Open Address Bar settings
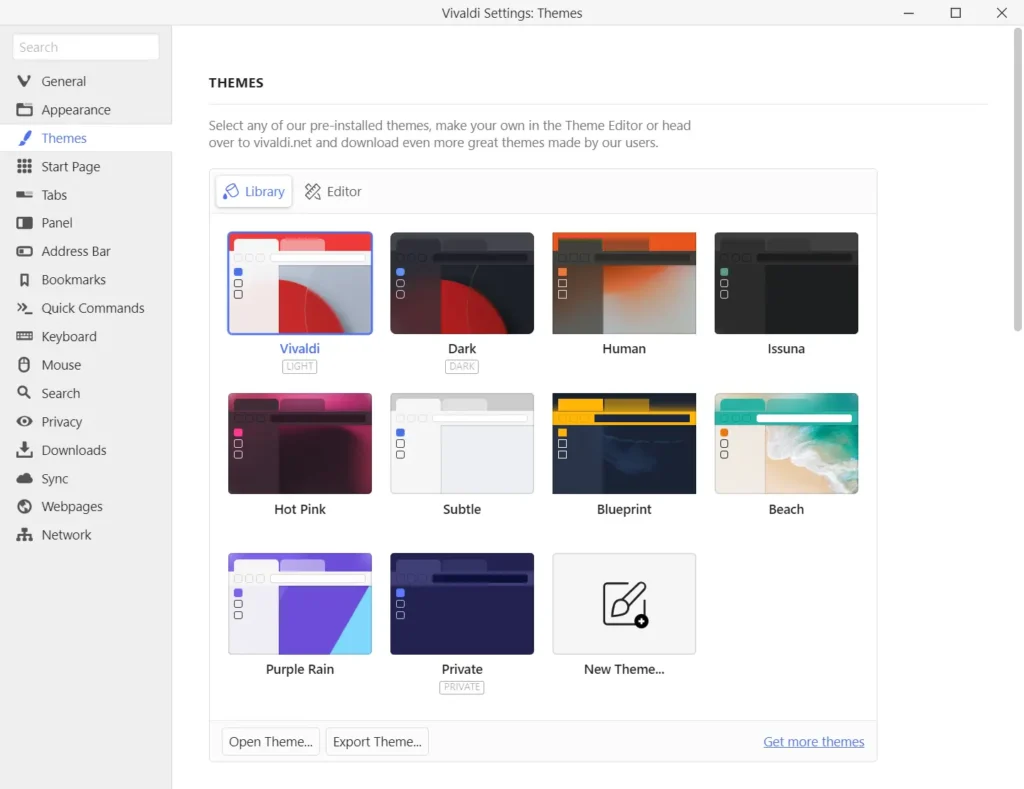The image size is (1024, 789). (x=86, y=251)
